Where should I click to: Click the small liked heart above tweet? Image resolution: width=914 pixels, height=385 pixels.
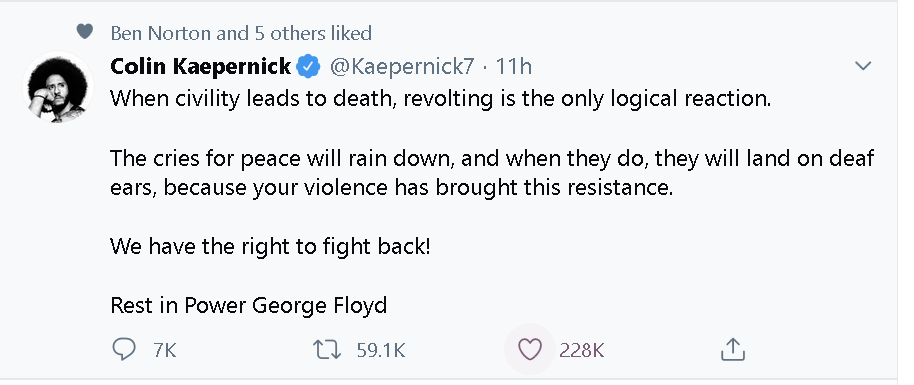(x=85, y=32)
